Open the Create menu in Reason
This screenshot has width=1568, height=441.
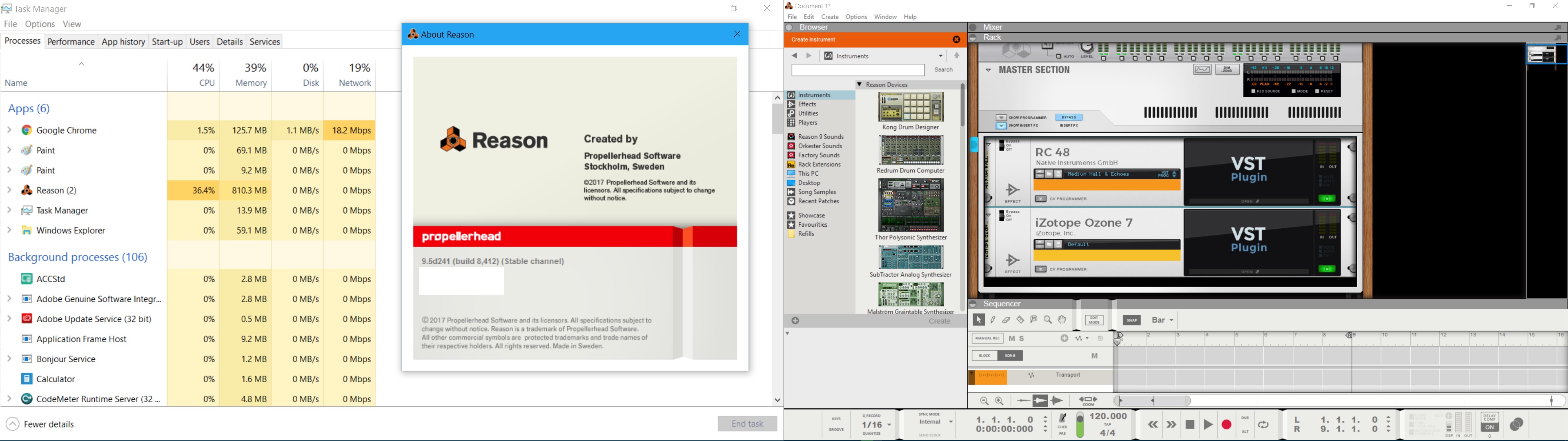(x=830, y=17)
